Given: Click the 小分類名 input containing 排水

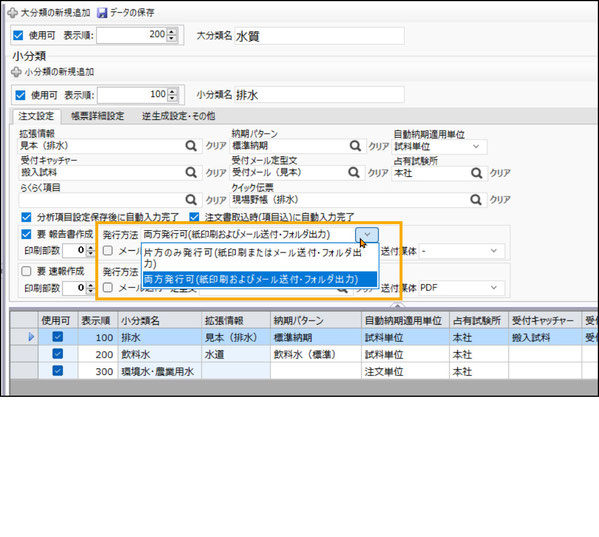Looking at the screenshot, I should tap(319, 95).
